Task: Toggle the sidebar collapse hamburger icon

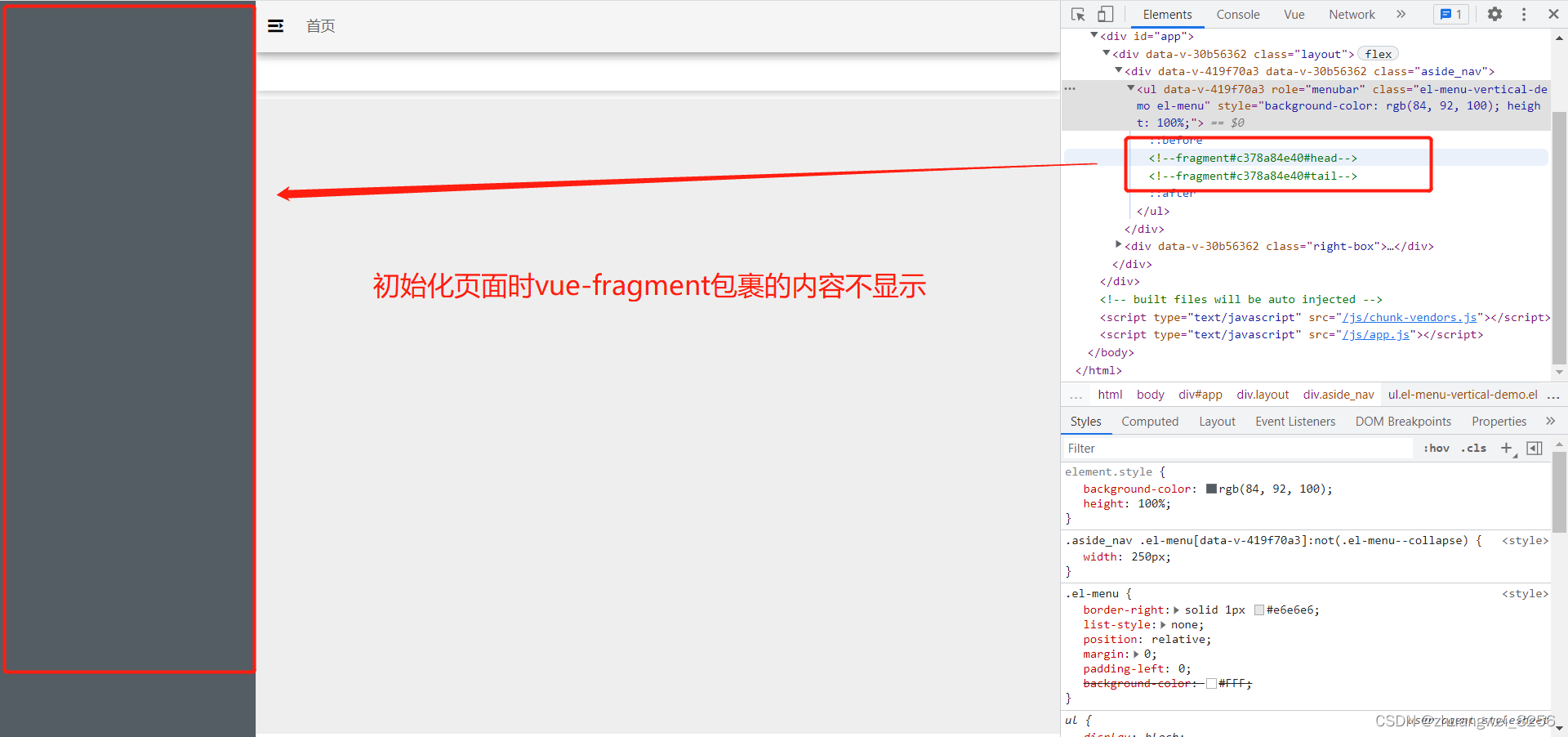Action: (276, 26)
